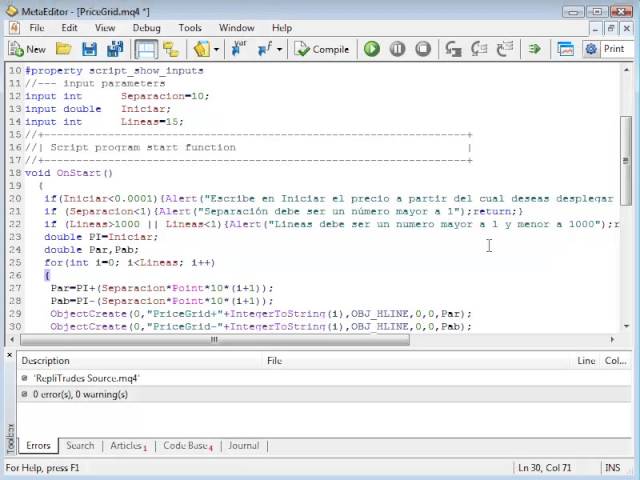Click the MQL wizard styler icon
640x480 pixels.
(202, 49)
